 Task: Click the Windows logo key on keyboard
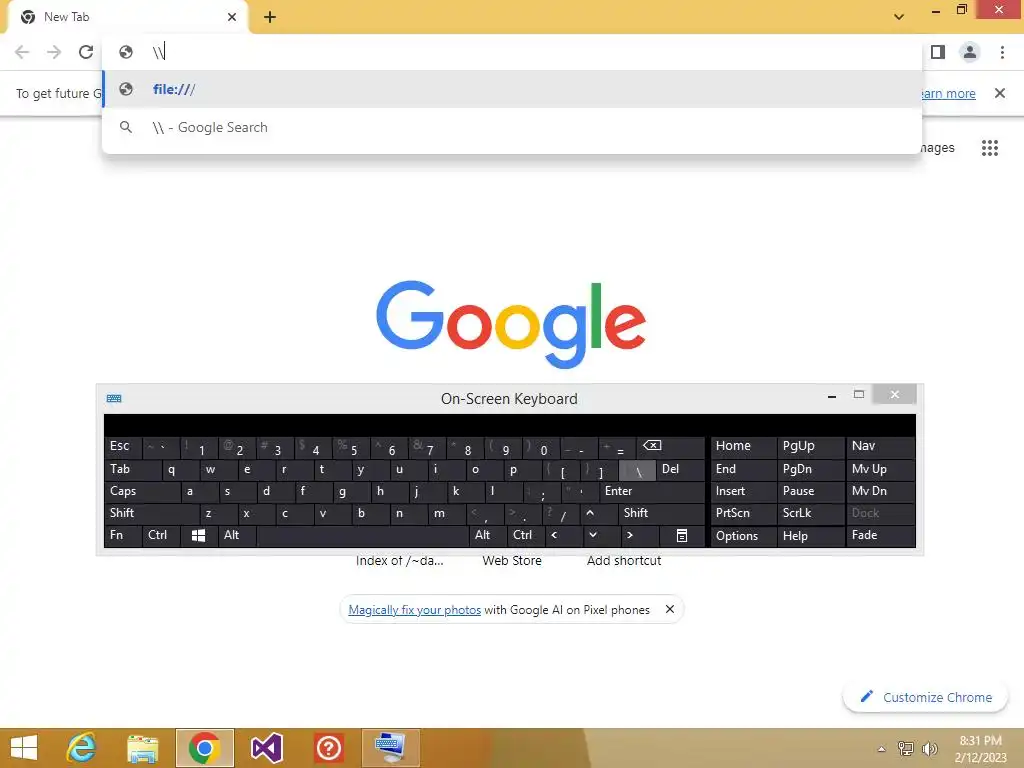[199, 536]
